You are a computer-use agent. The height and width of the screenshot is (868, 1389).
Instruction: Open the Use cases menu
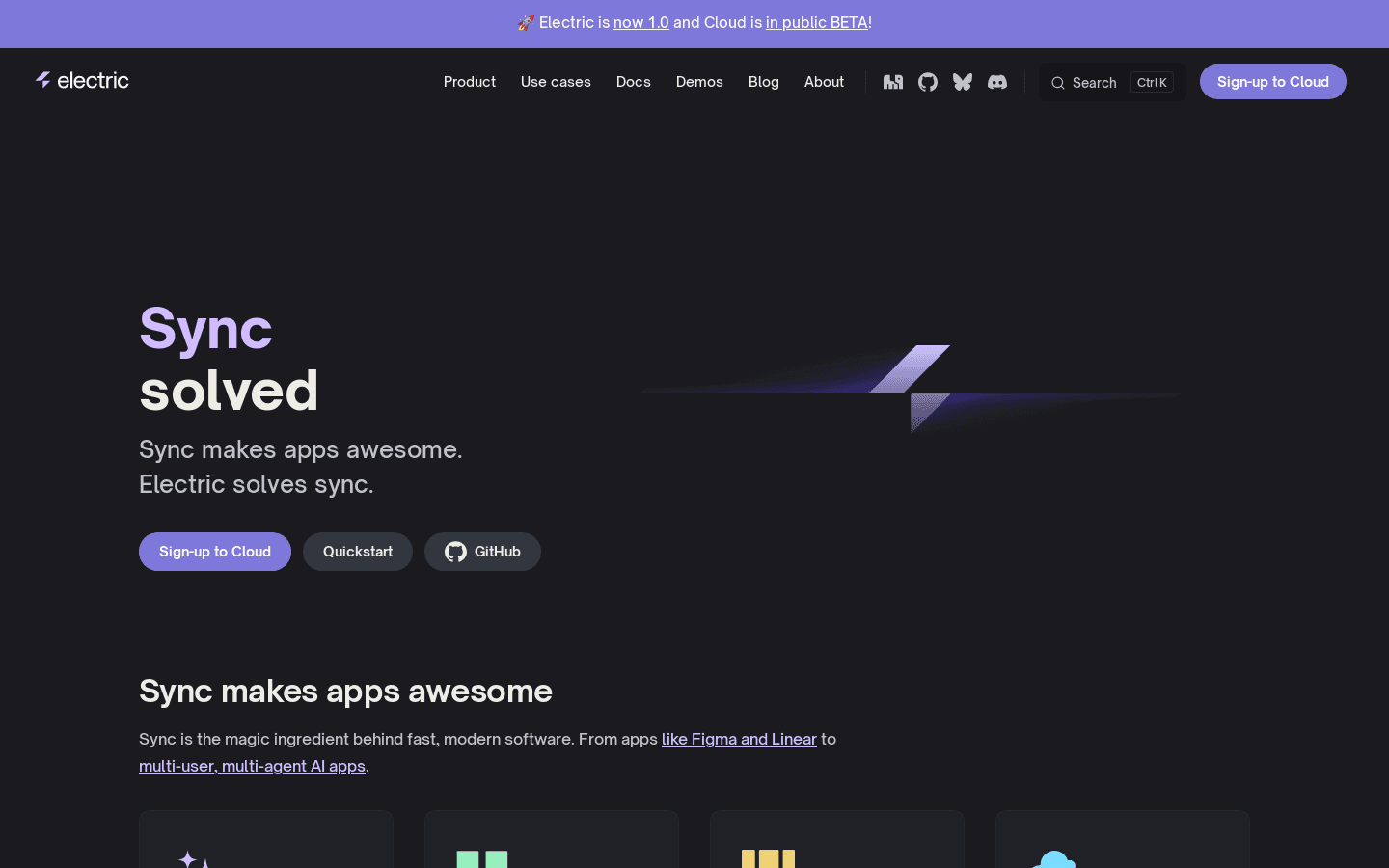tap(556, 82)
